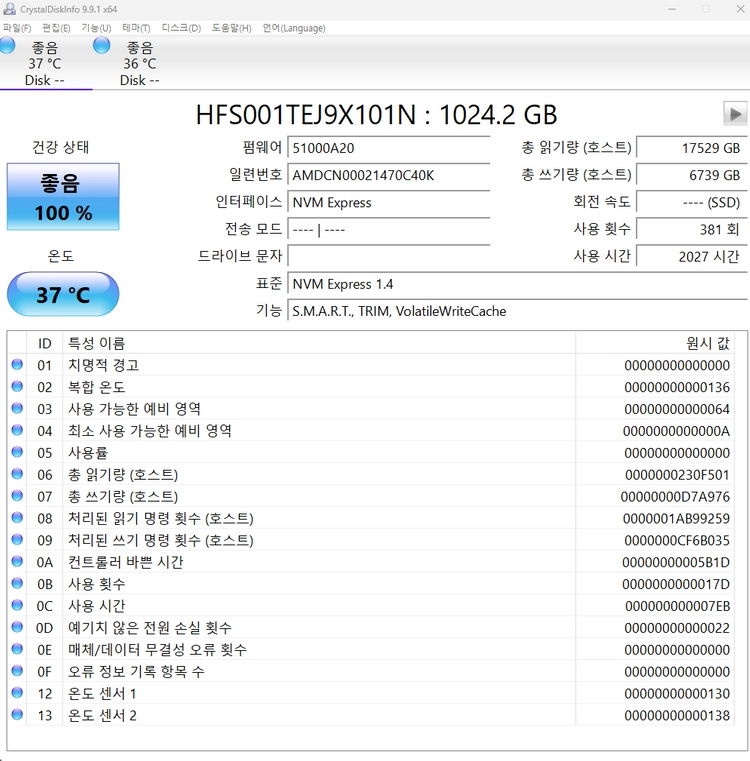750x761 pixels.
Task: Click the standard field NVM Express 1.4
Action: click(x=517, y=284)
